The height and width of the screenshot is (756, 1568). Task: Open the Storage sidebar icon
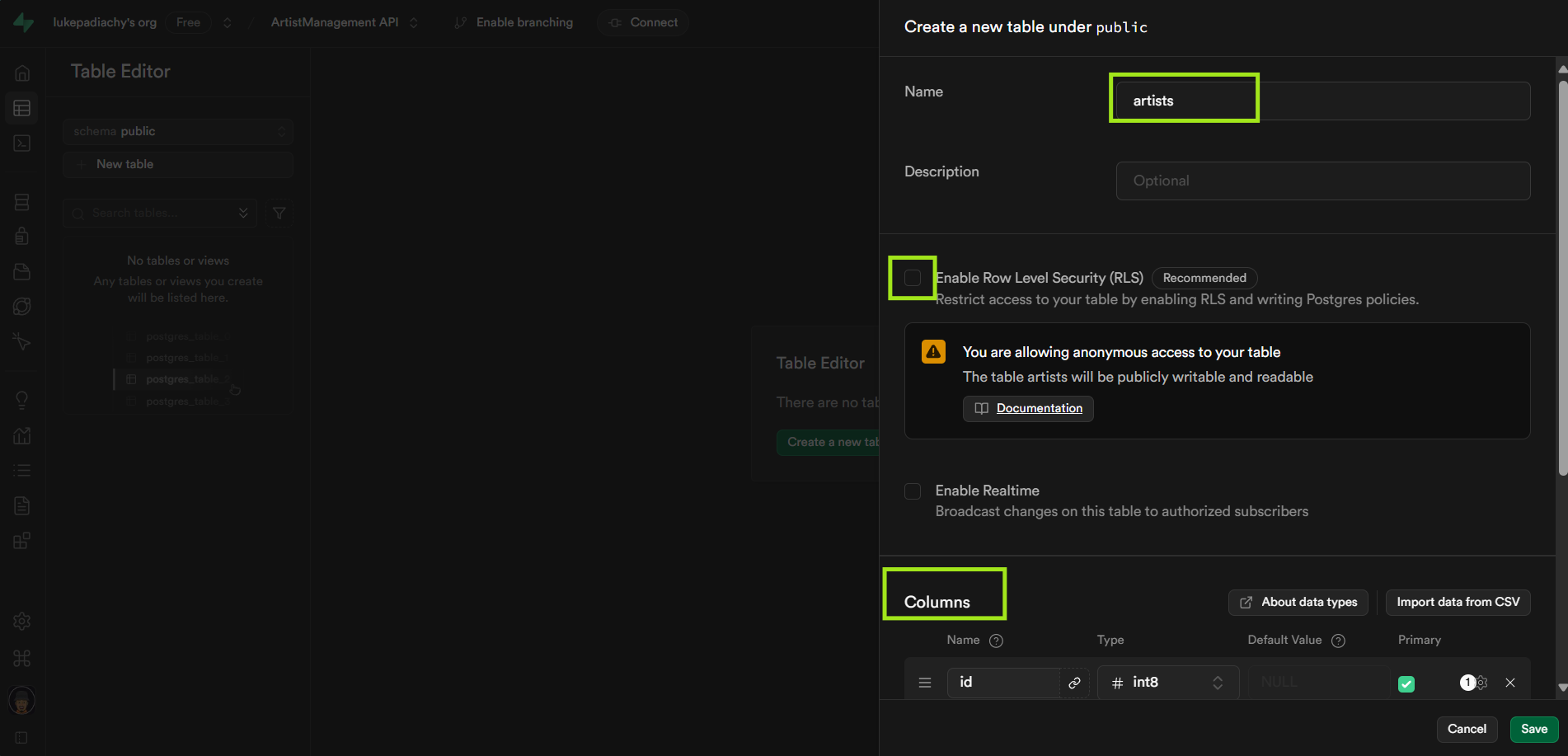[x=22, y=271]
